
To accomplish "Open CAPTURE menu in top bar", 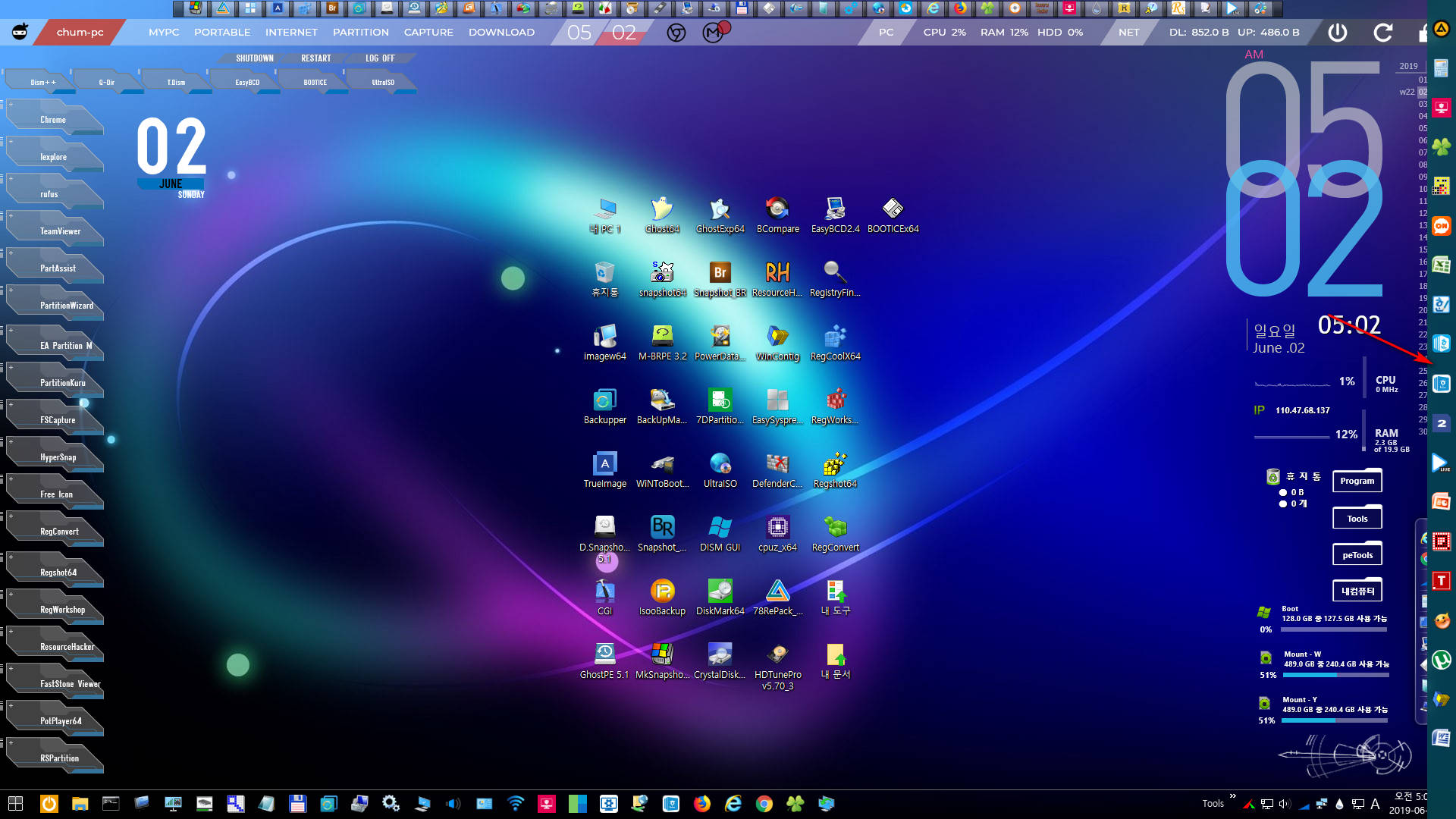I will pyautogui.click(x=428, y=33).
